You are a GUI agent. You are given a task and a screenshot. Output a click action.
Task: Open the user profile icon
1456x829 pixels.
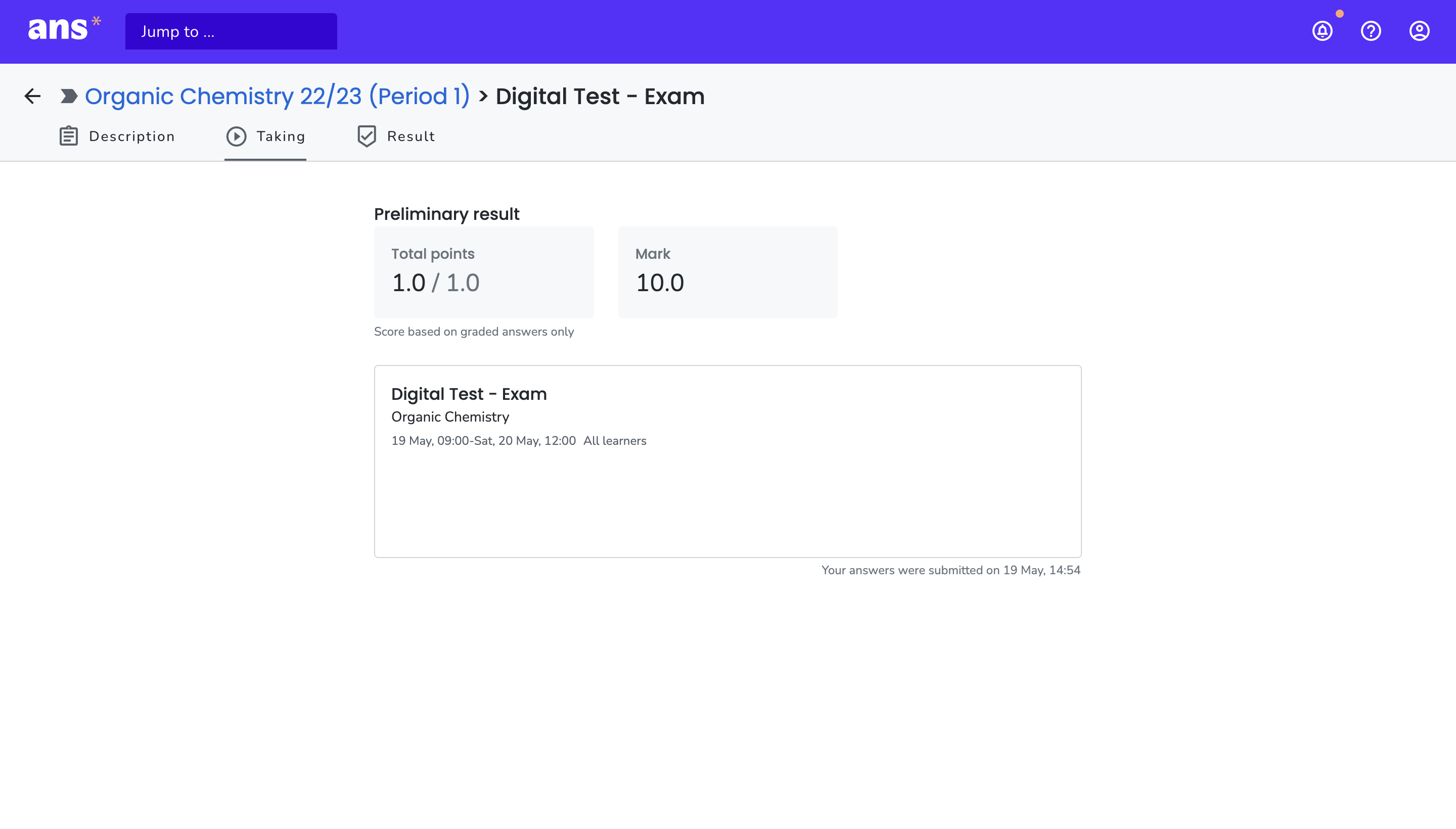click(x=1419, y=31)
